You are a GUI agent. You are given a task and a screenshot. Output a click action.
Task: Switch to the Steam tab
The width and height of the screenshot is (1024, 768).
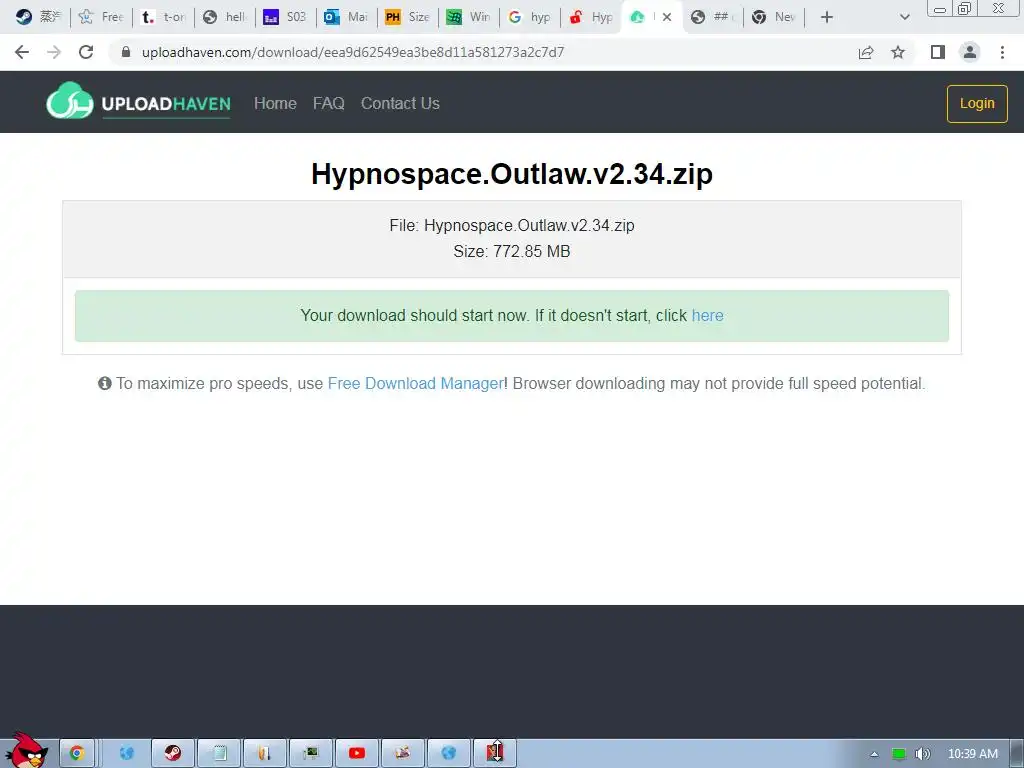point(37,17)
